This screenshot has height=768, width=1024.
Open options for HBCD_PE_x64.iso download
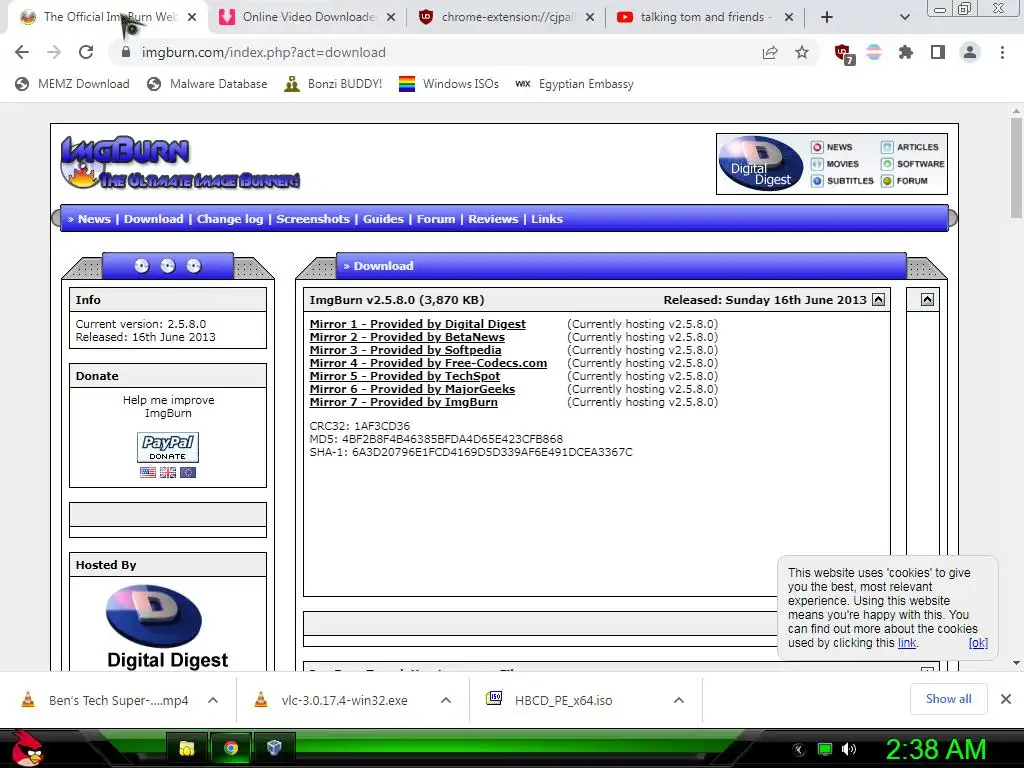(679, 700)
